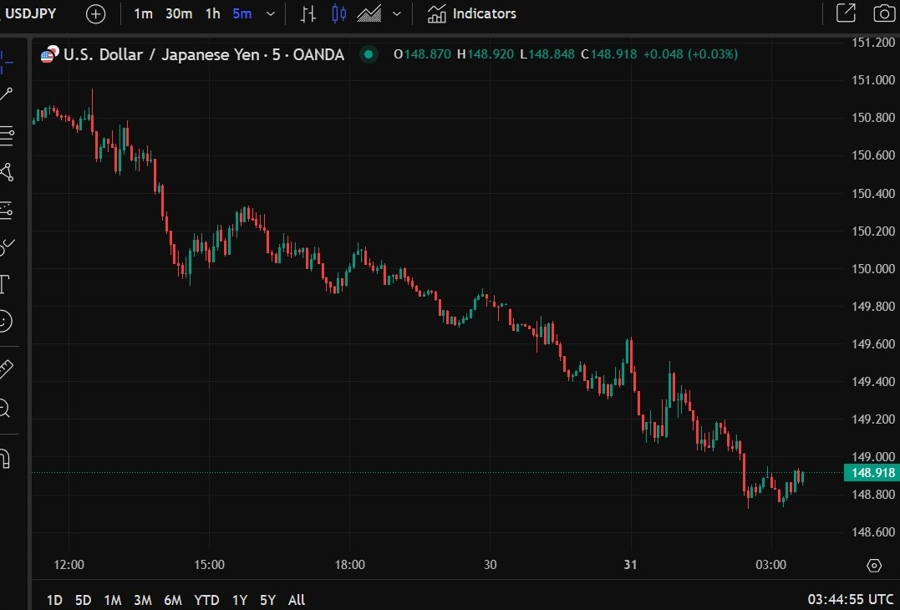Switch to the 30m timeframe
This screenshot has width=900, height=610.
point(179,14)
